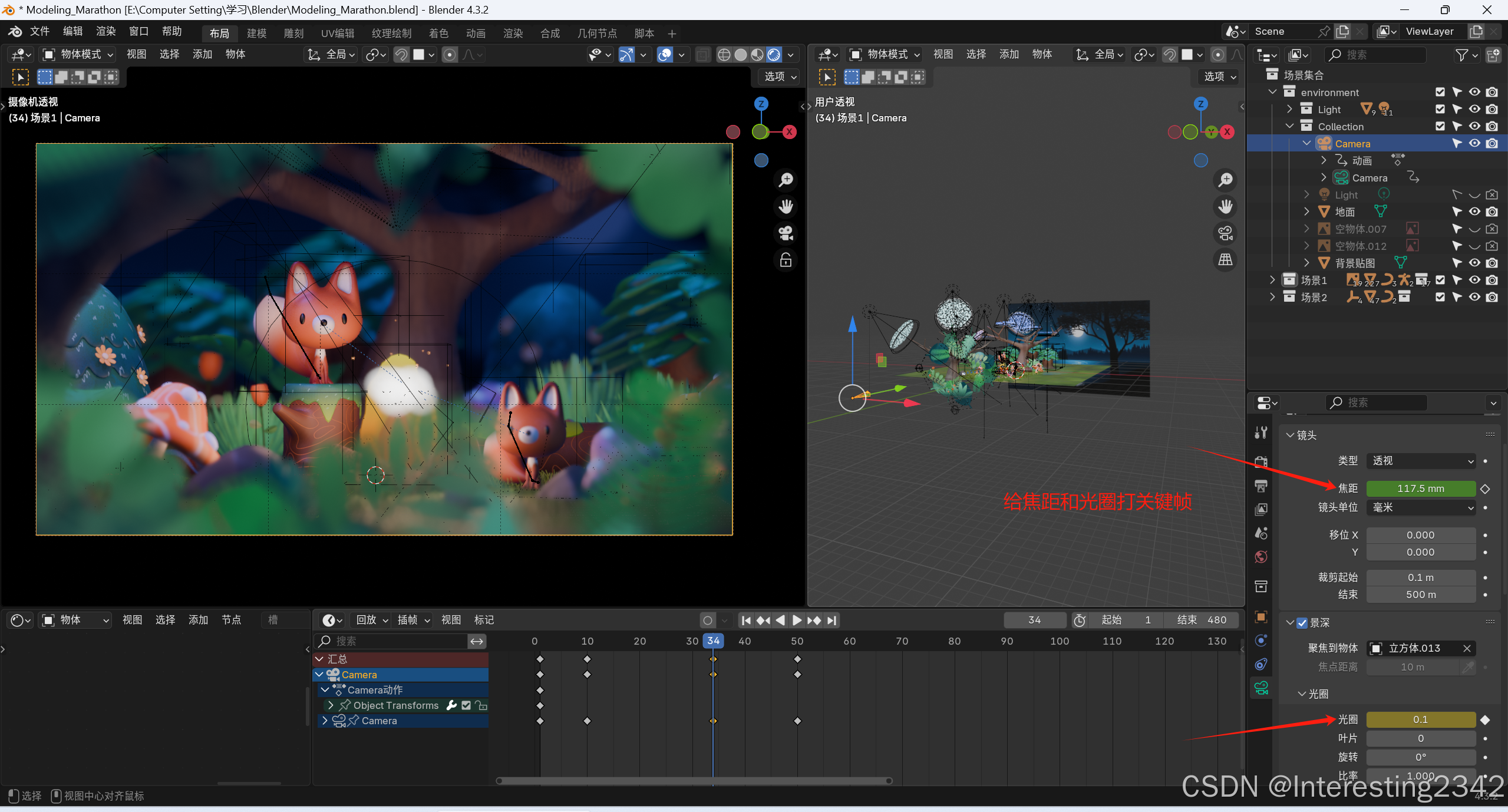The image size is (1508, 812).
Task: Click the keyframe diamond beside 焦距
Action: pyautogui.click(x=1485, y=488)
